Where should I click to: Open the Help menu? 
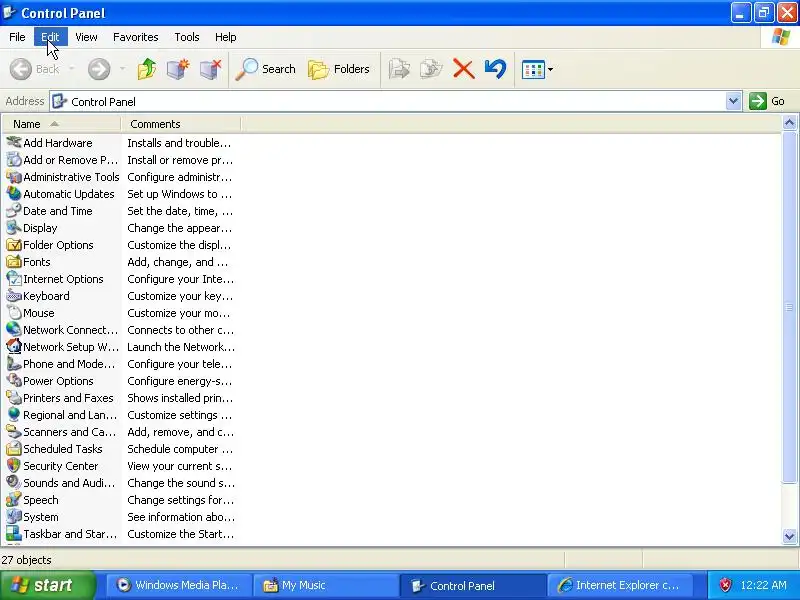(x=226, y=37)
